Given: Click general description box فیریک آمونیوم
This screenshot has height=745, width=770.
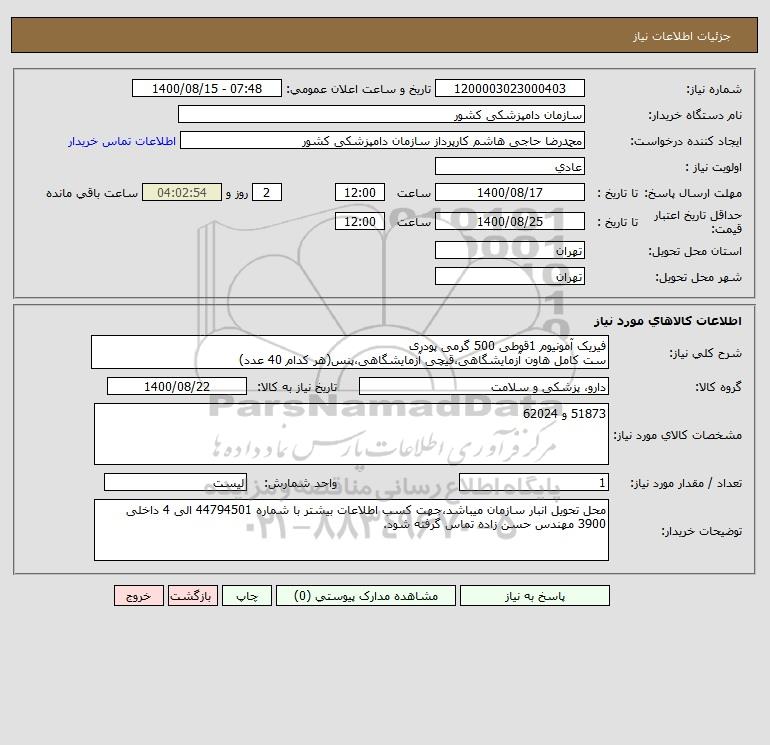Looking at the screenshot, I should [350, 352].
